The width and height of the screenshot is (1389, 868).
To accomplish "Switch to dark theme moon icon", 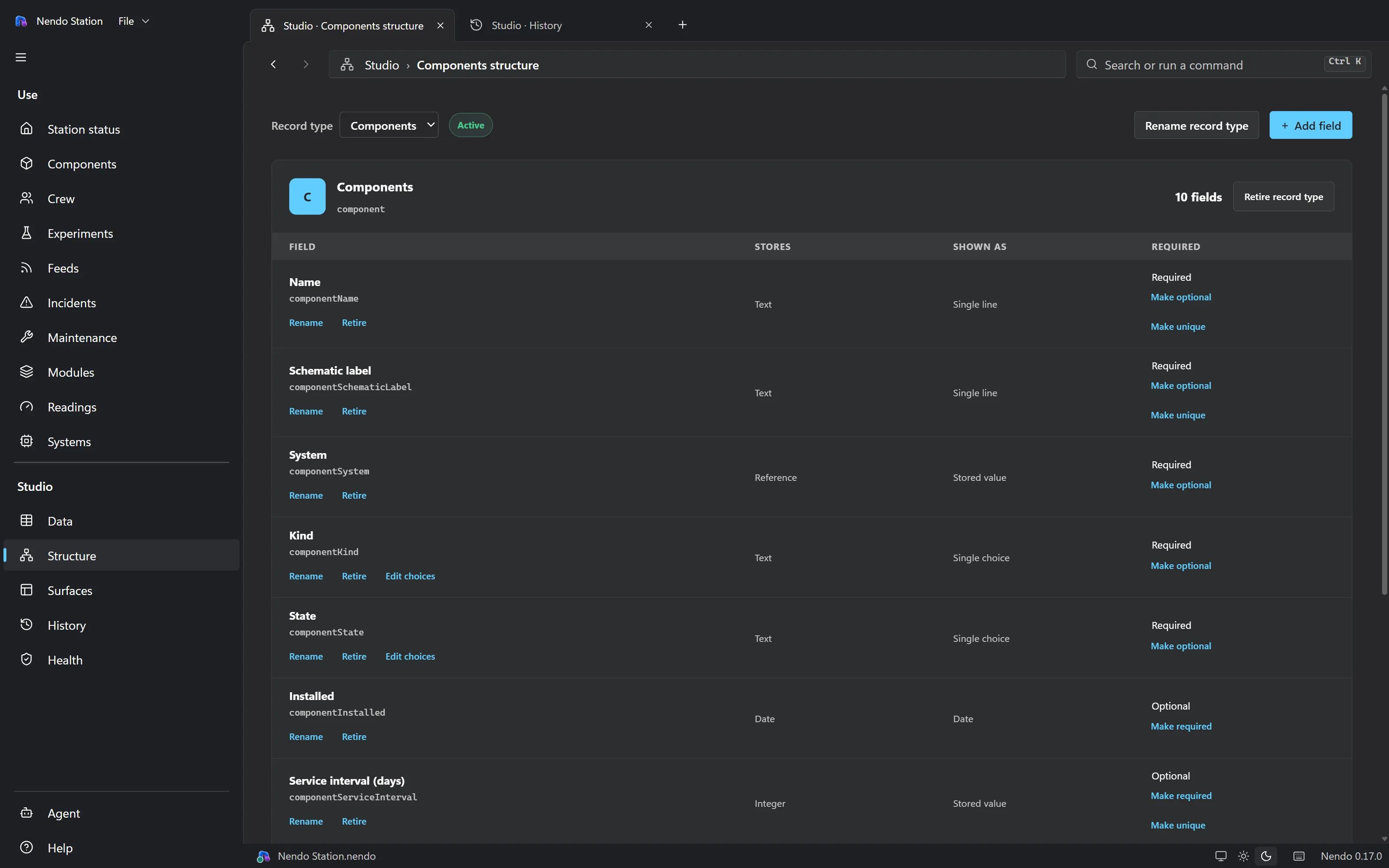I will pyautogui.click(x=1266, y=856).
